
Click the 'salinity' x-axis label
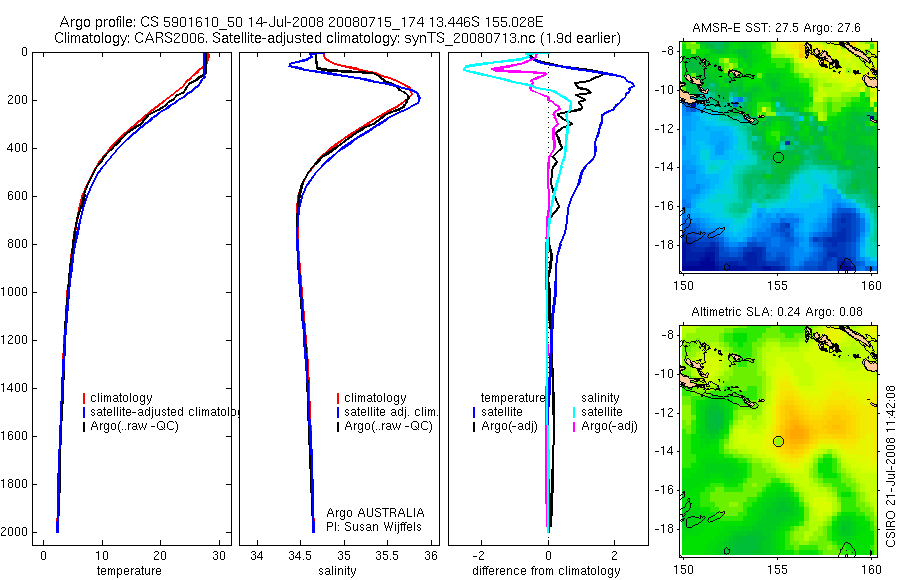(x=337, y=571)
